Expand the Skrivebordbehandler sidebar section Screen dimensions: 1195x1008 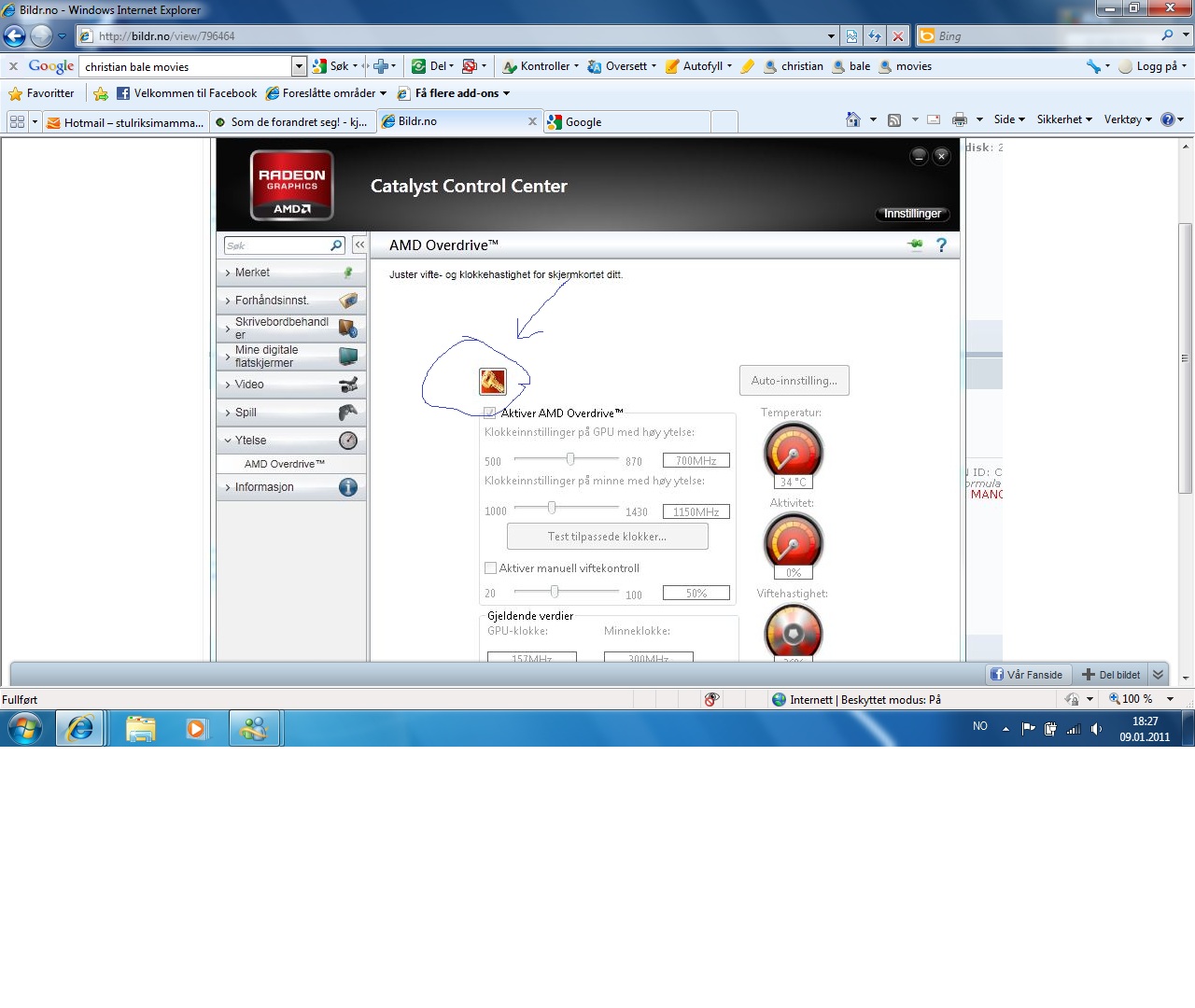[291, 329]
